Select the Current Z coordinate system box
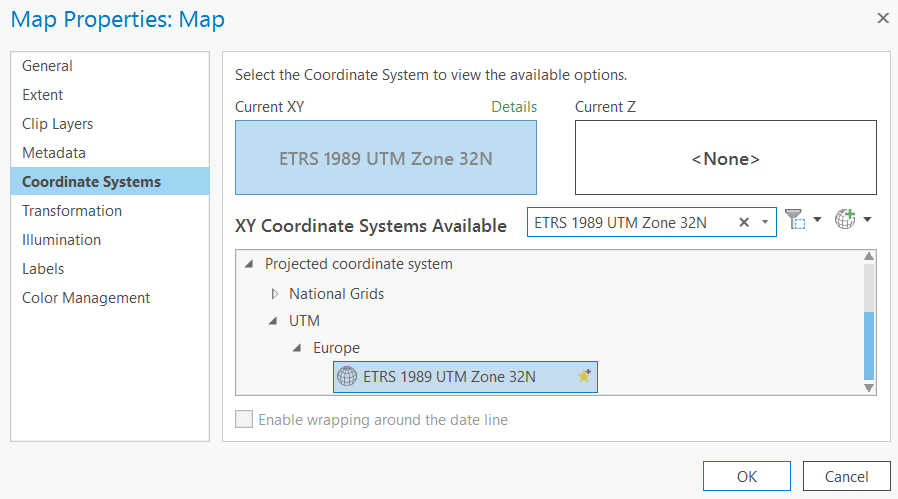Screen dimensions: 898x499 click(x=725, y=158)
